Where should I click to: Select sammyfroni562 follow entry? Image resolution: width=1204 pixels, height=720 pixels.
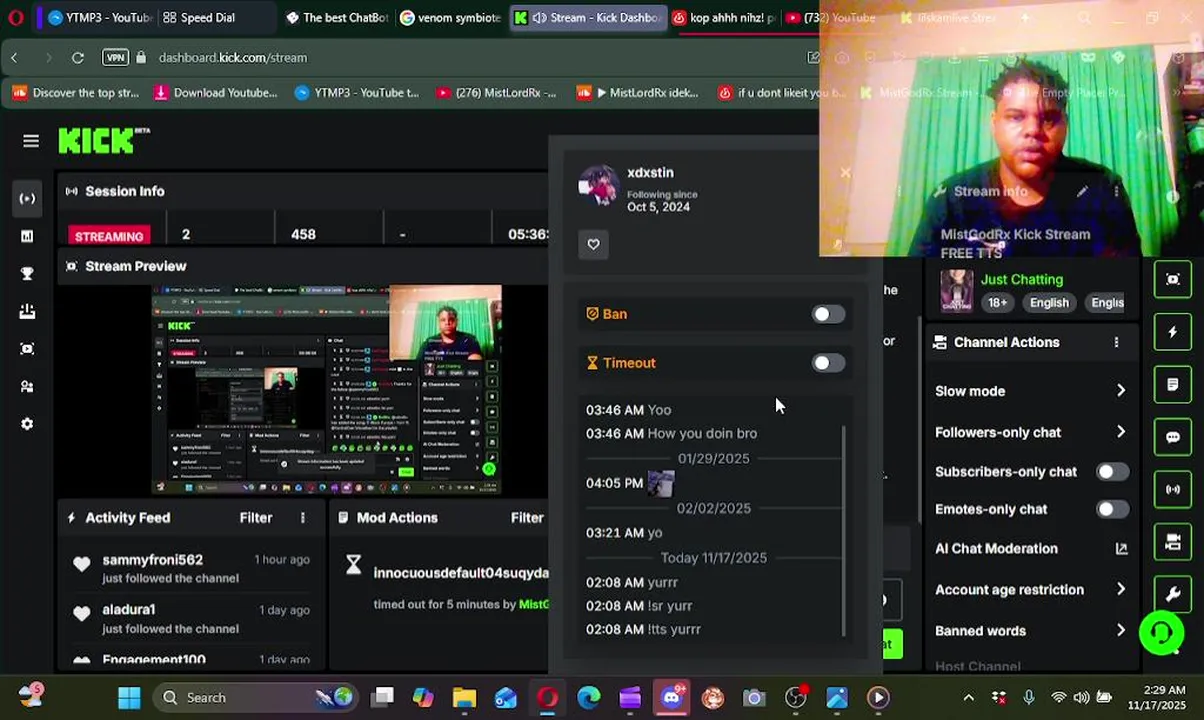[192, 569]
